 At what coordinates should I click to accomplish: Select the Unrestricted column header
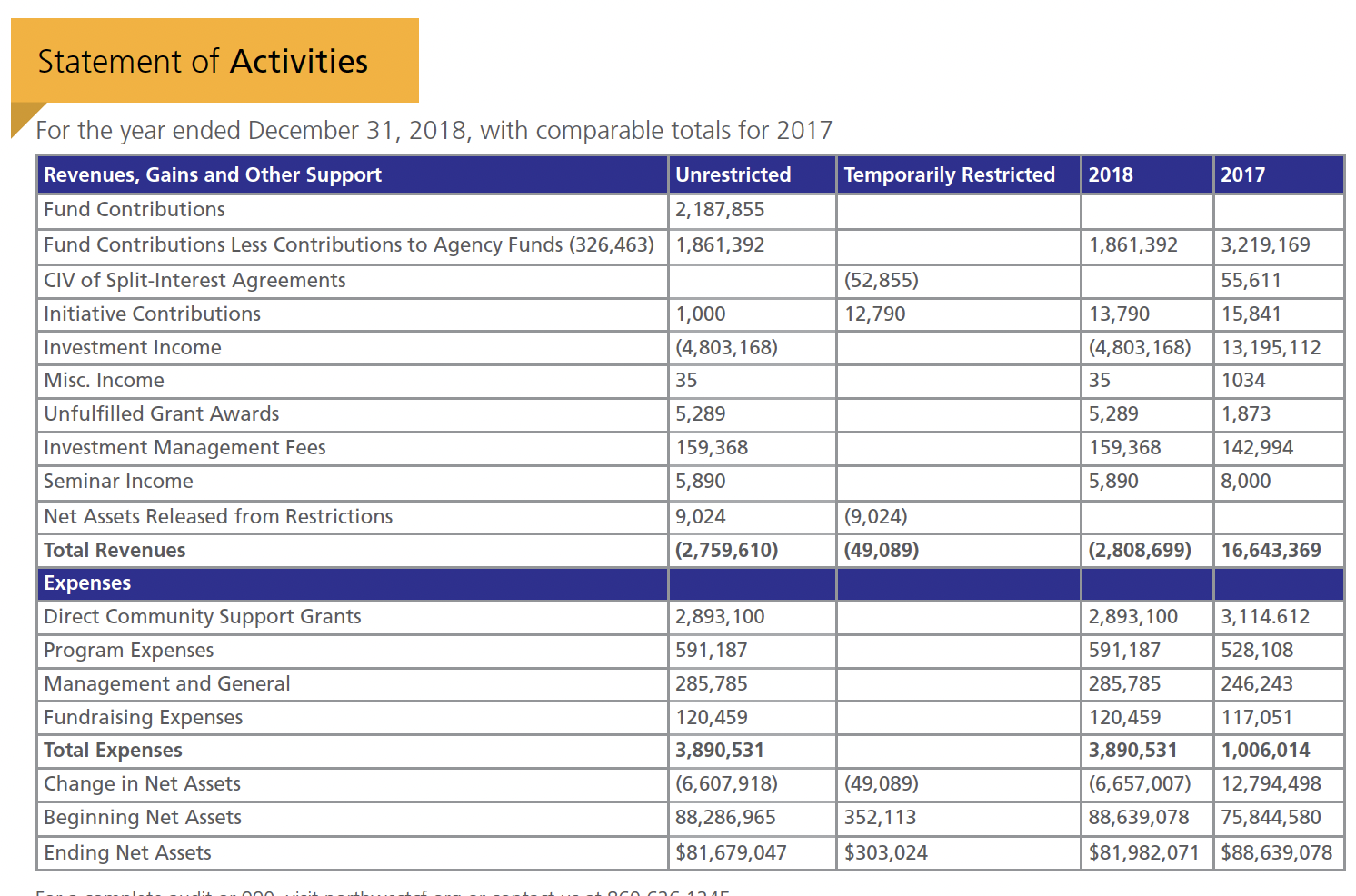[x=733, y=174]
